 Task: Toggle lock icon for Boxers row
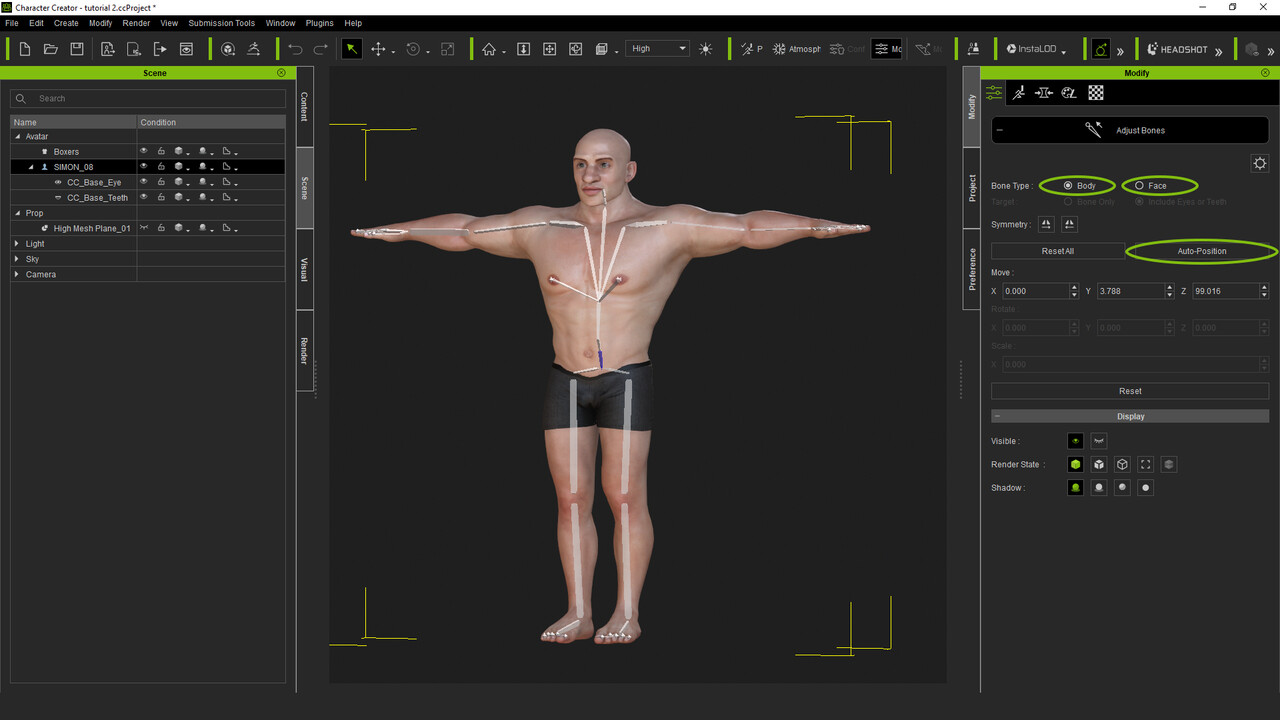(x=161, y=151)
